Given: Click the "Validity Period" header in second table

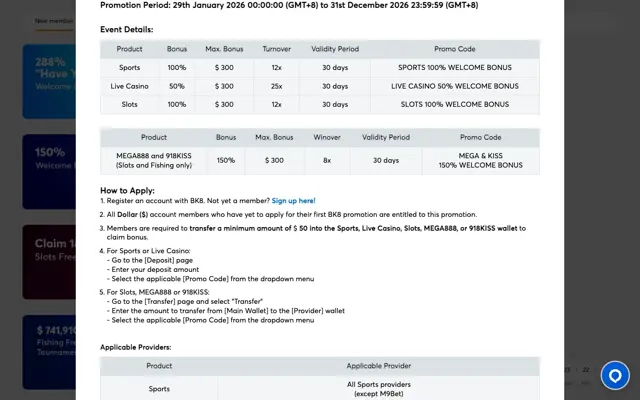Looking at the screenshot, I should click(386, 138).
